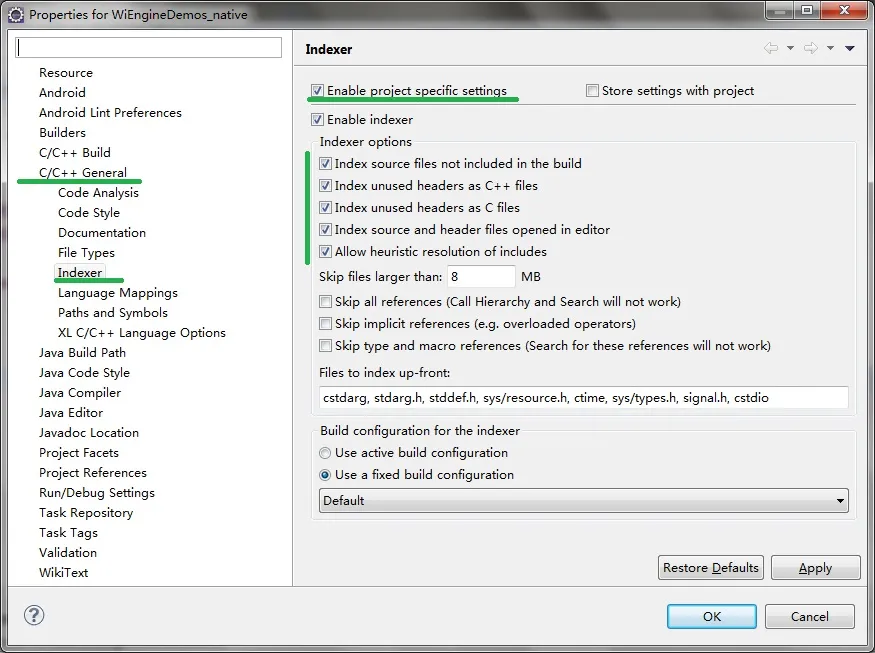Open the back history dropdown arrow
The width and height of the screenshot is (875, 653).
pos(790,48)
